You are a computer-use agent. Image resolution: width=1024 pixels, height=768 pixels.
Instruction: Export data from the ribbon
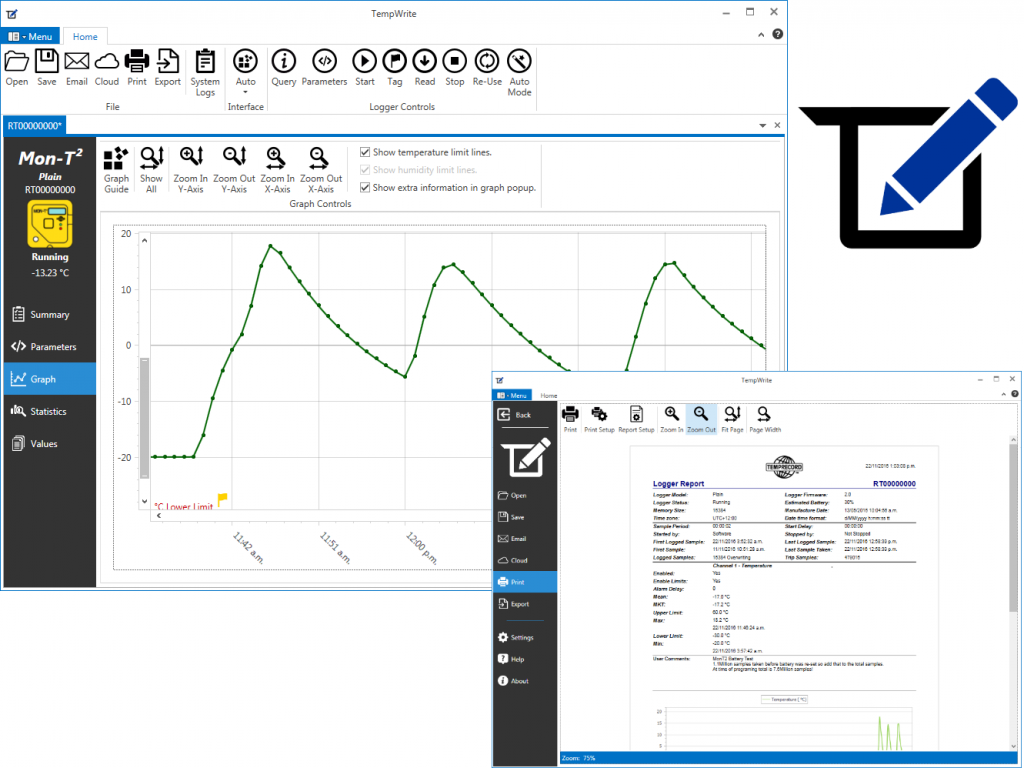(x=167, y=67)
